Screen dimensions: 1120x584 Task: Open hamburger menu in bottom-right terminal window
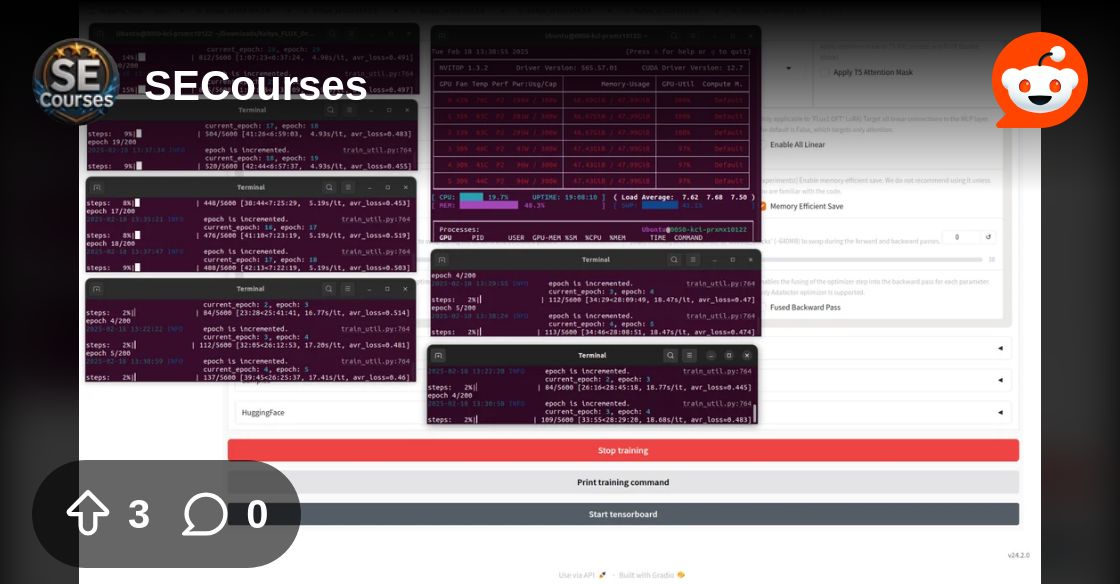[690, 355]
